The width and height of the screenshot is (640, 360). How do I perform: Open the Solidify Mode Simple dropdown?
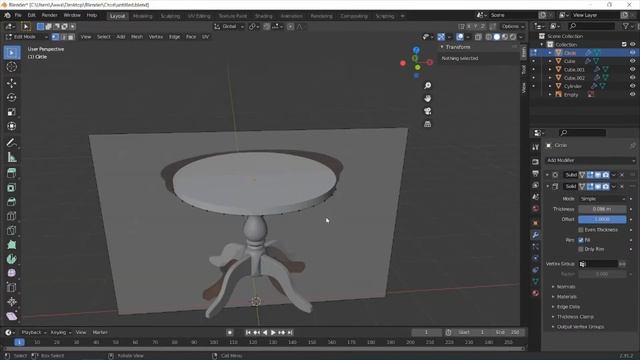(x=602, y=199)
